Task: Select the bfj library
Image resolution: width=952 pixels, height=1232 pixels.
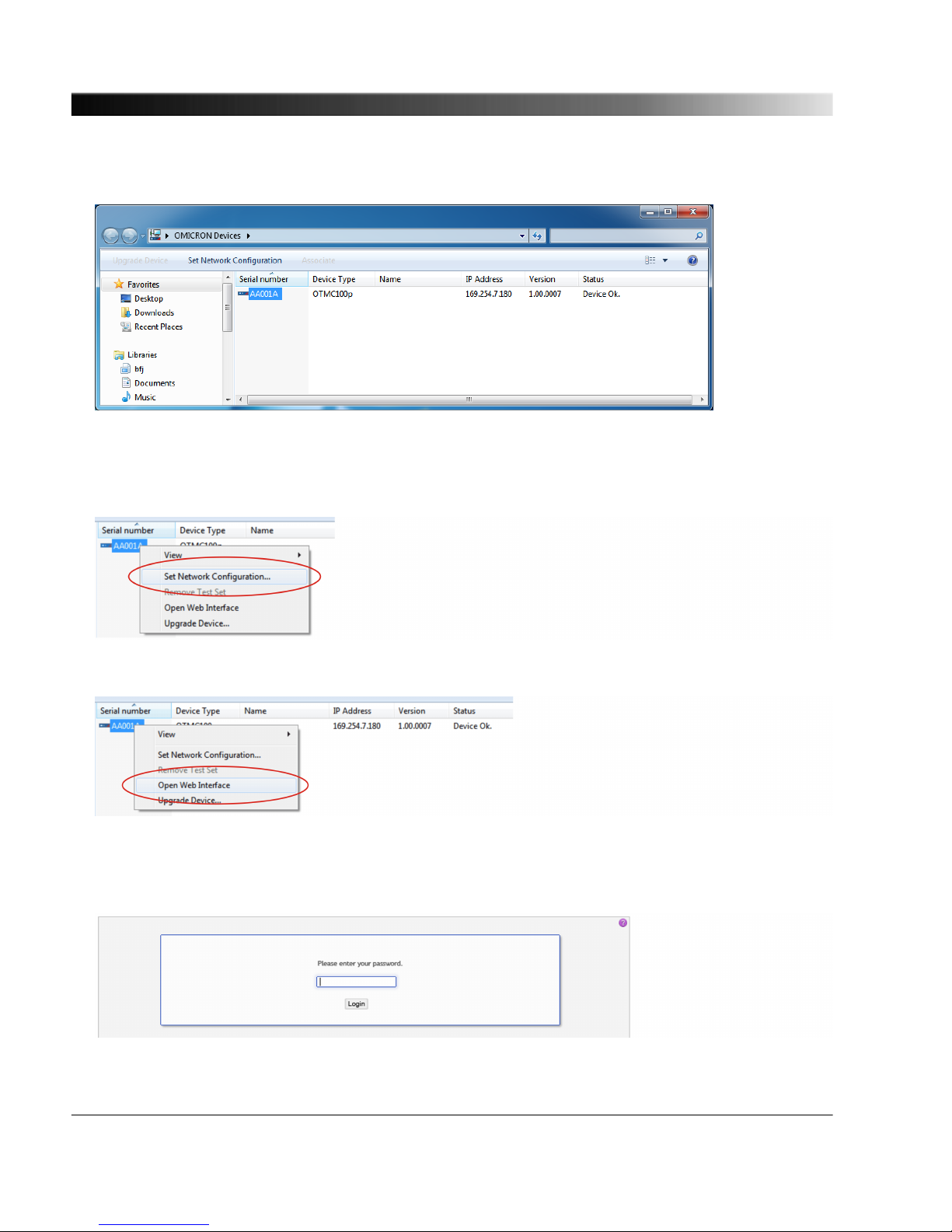Action: pos(139,369)
